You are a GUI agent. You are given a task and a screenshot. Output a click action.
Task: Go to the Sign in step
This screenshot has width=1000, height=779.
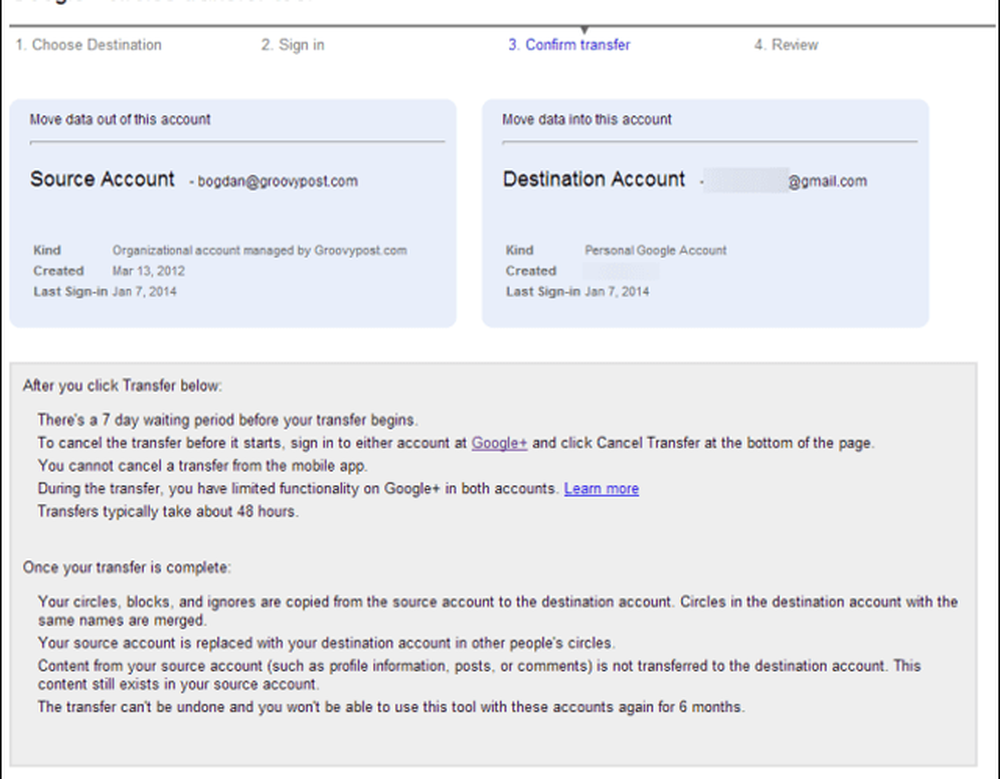coord(292,45)
